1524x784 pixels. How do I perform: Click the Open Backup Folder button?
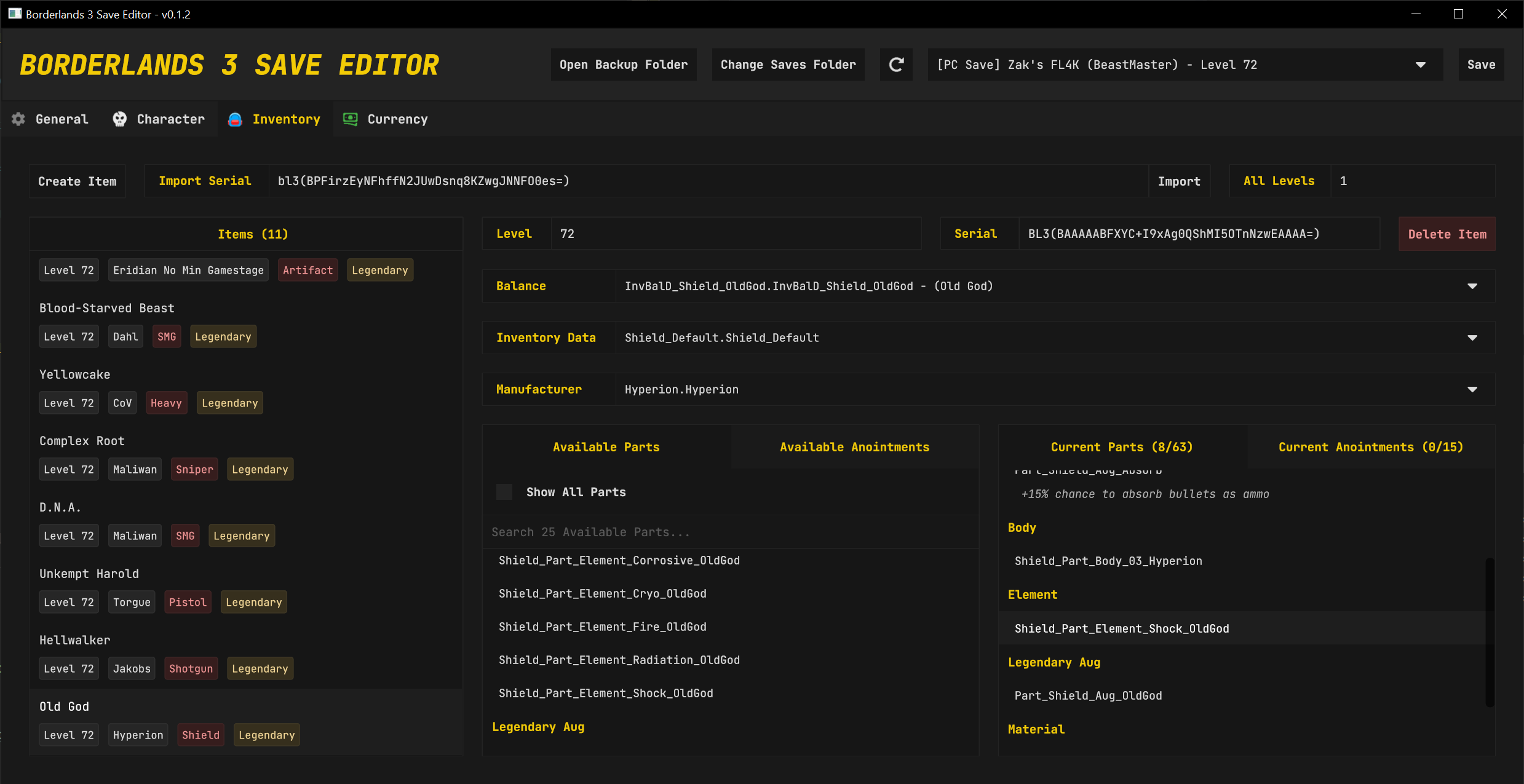[x=623, y=65]
